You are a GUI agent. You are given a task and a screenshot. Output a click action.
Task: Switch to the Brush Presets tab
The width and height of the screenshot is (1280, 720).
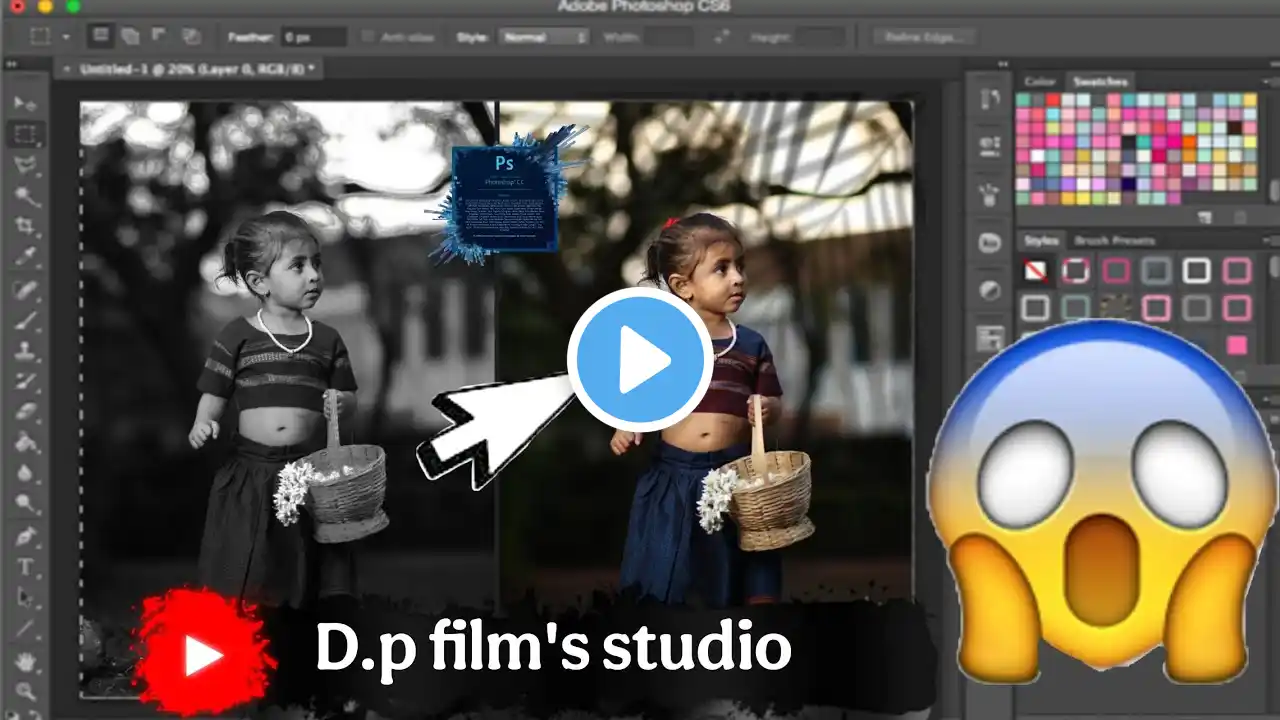coord(1113,241)
